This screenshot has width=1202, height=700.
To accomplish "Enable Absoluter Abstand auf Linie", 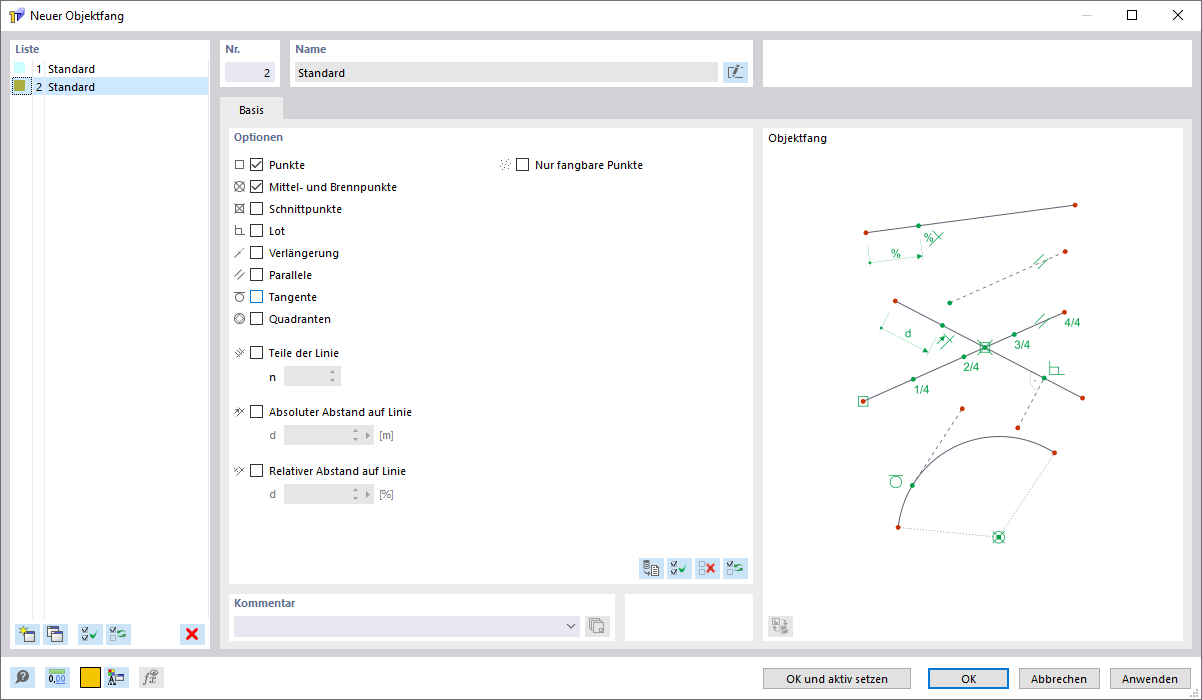I will tap(256, 412).
